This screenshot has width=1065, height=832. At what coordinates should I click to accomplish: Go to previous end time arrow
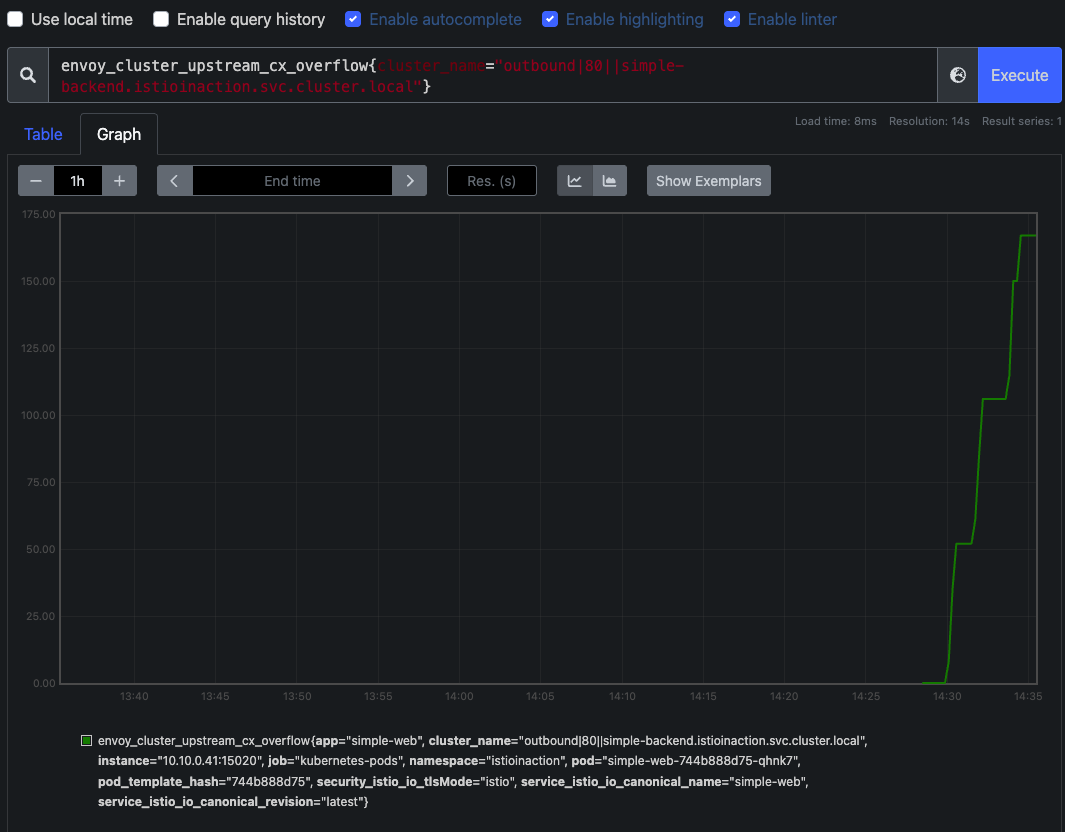pyautogui.click(x=175, y=181)
